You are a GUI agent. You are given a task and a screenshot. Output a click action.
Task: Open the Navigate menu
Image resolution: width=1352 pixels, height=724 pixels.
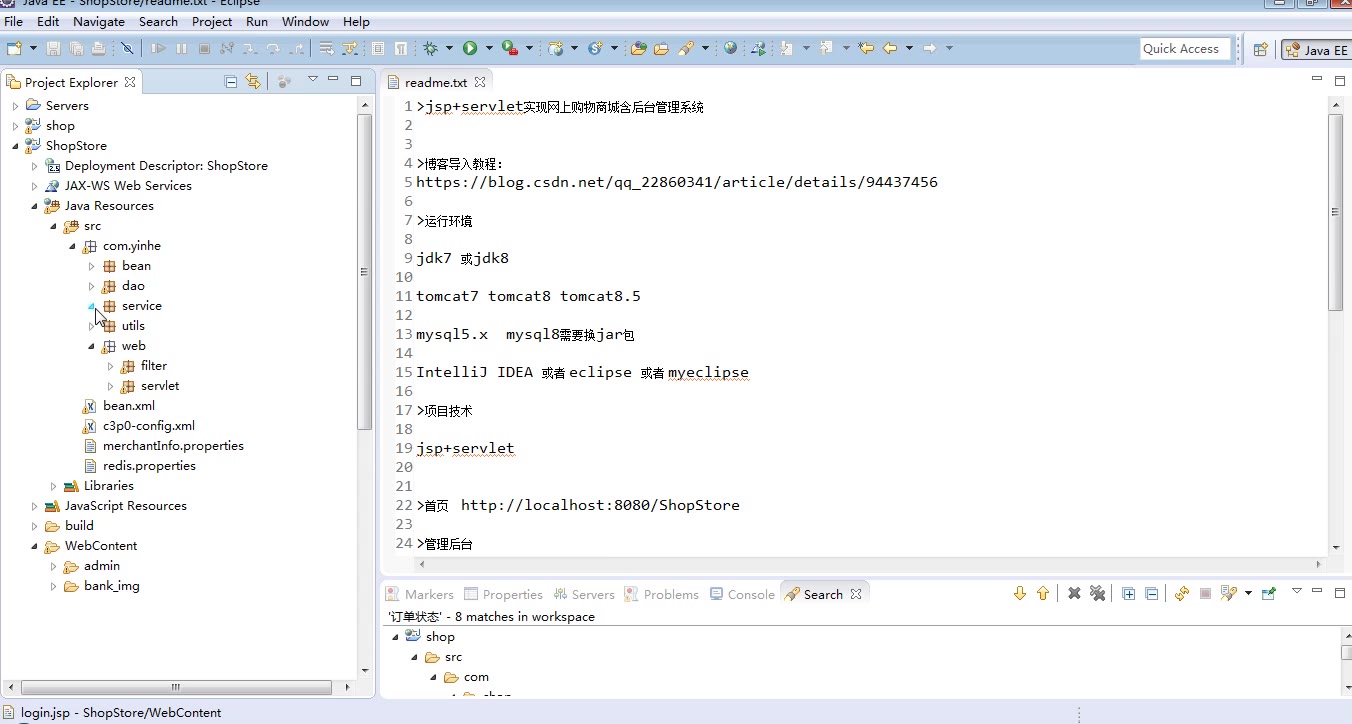click(99, 21)
